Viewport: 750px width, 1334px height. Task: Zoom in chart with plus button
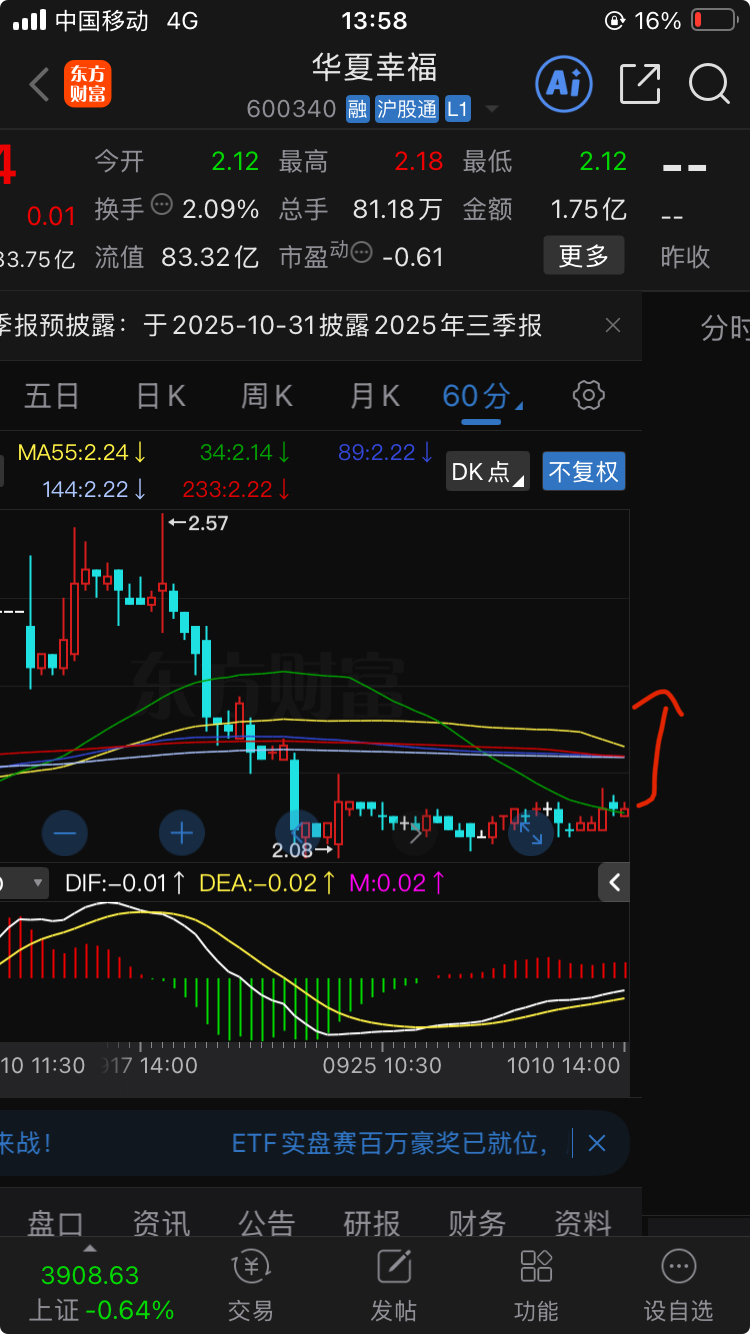(x=182, y=833)
